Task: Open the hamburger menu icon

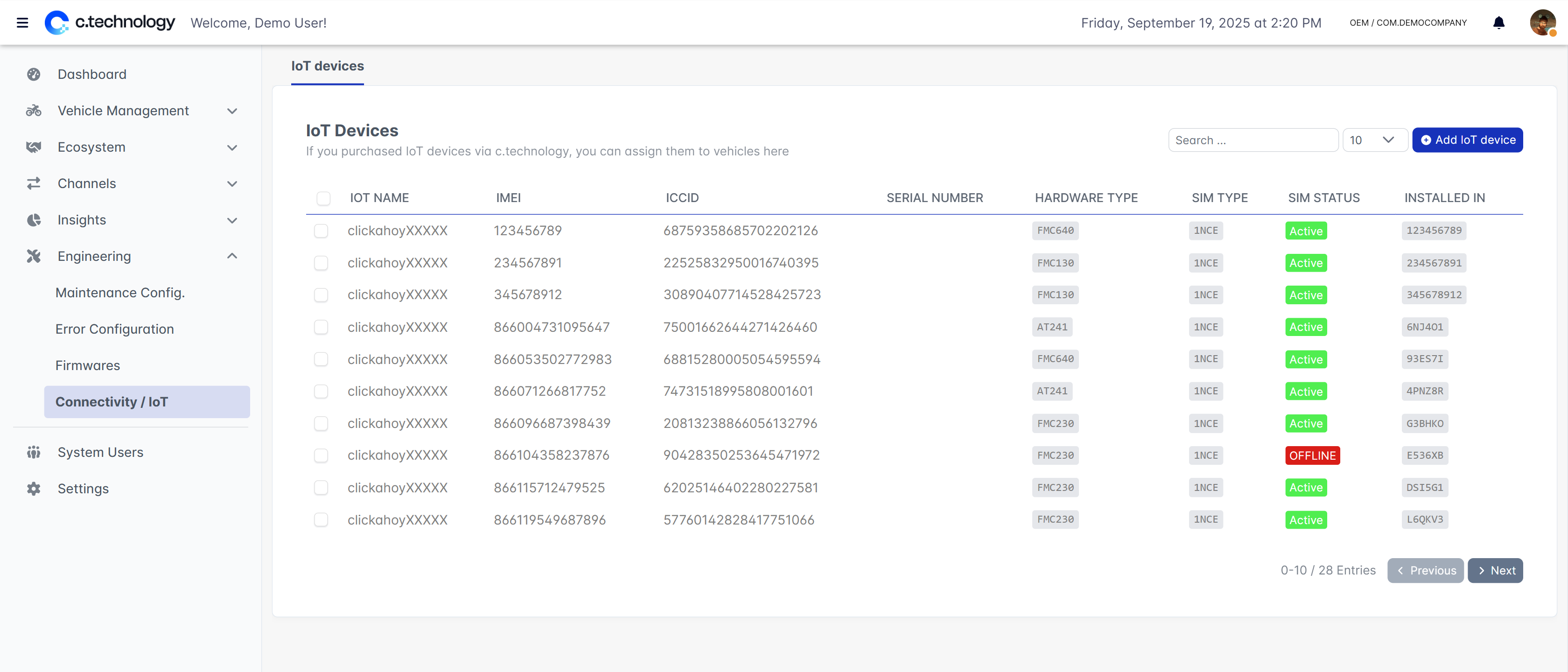Action: point(22,23)
